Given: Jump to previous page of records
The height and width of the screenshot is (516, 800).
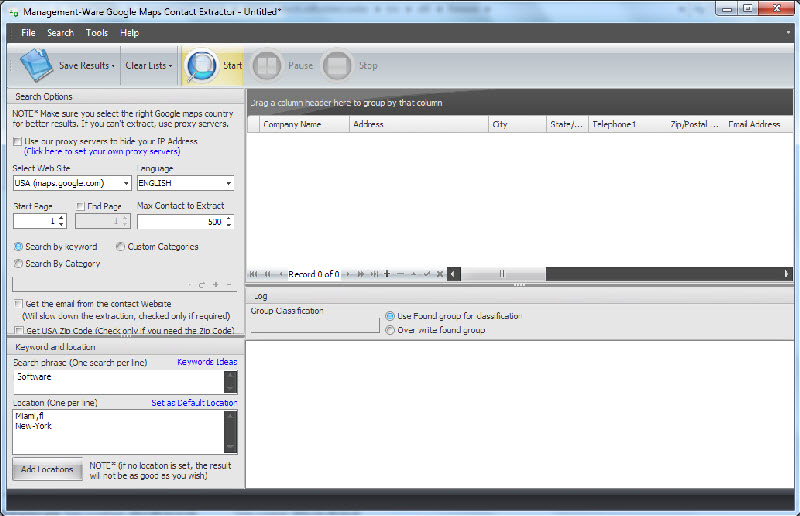Looking at the screenshot, I should pyautogui.click(x=267, y=274).
